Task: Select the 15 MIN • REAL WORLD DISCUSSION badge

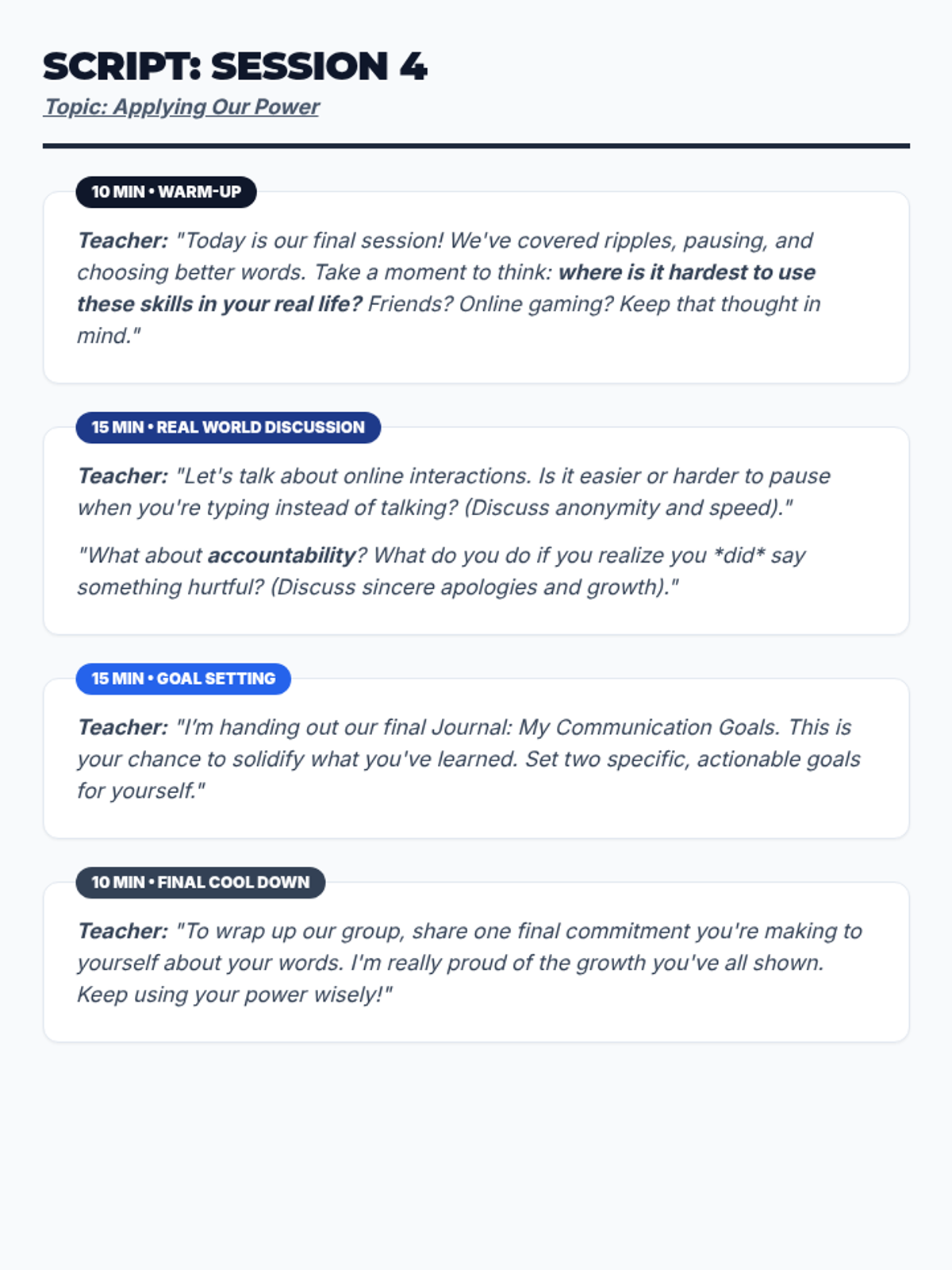Action: 228,428
